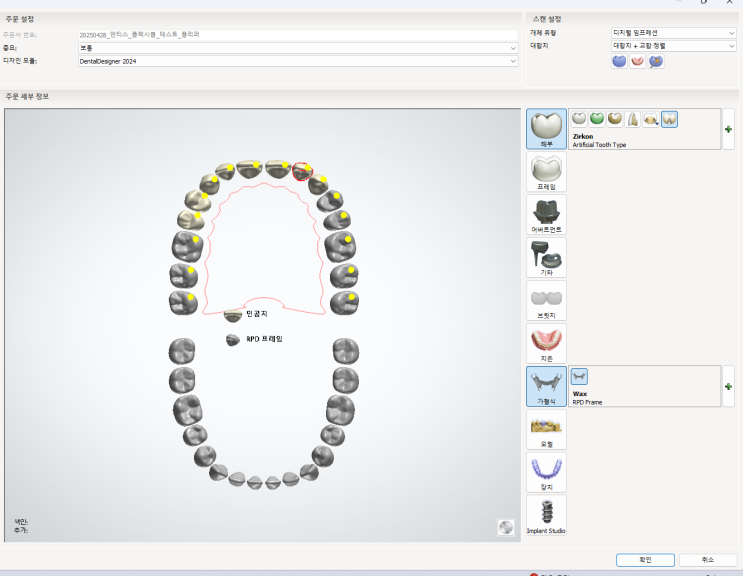
Task: Pick the veneer type icon
Action: [633, 119]
